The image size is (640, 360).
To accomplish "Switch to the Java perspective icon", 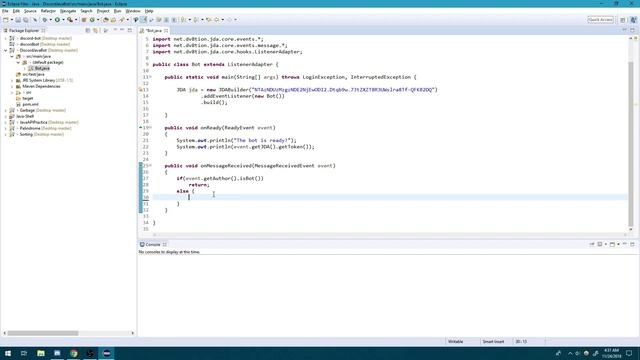I will [633, 20].
